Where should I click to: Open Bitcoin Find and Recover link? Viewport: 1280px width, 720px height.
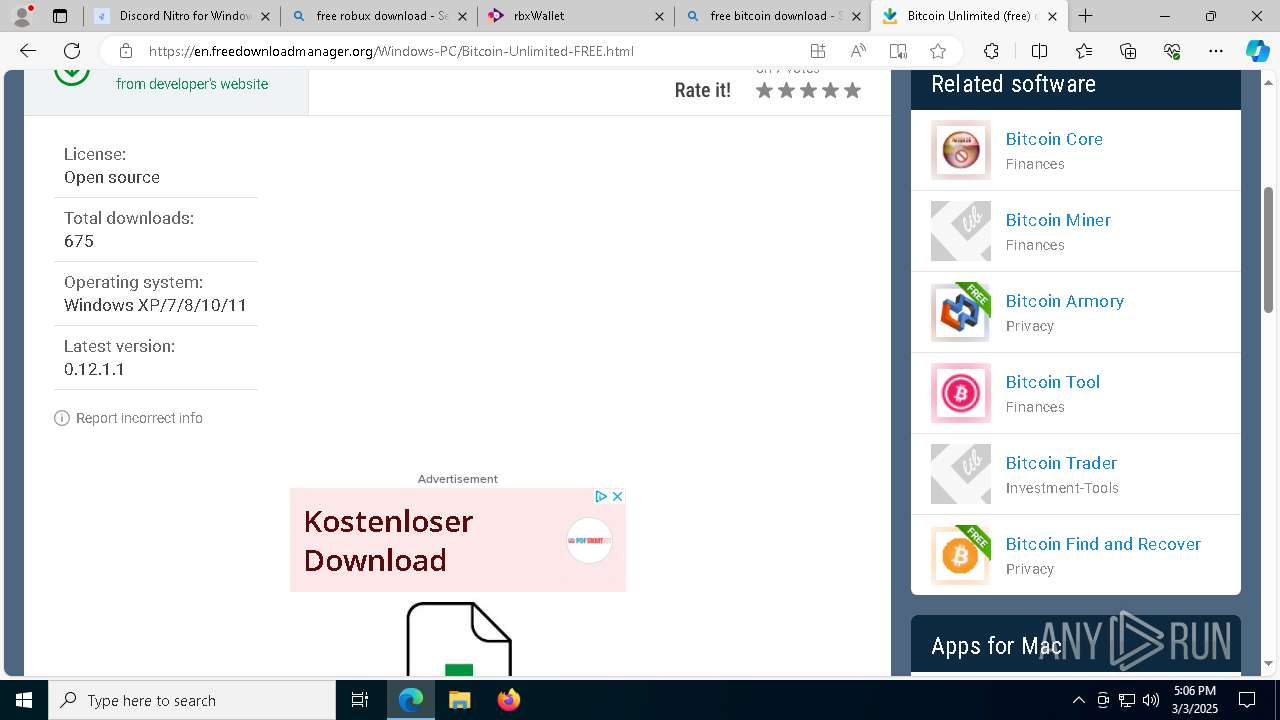(1103, 544)
